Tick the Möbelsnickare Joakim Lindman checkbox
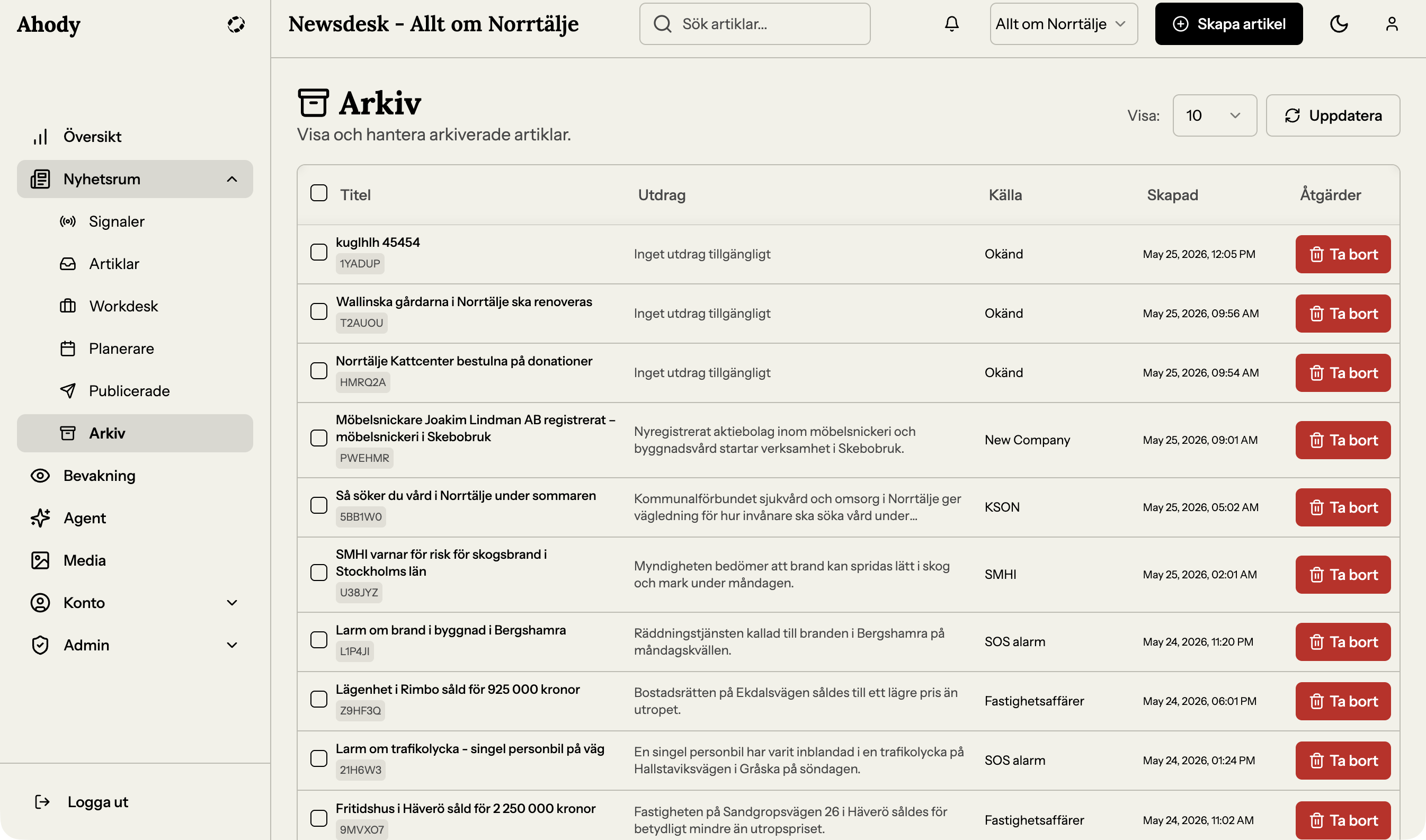The image size is (1426, 840). tap(319, 438)
